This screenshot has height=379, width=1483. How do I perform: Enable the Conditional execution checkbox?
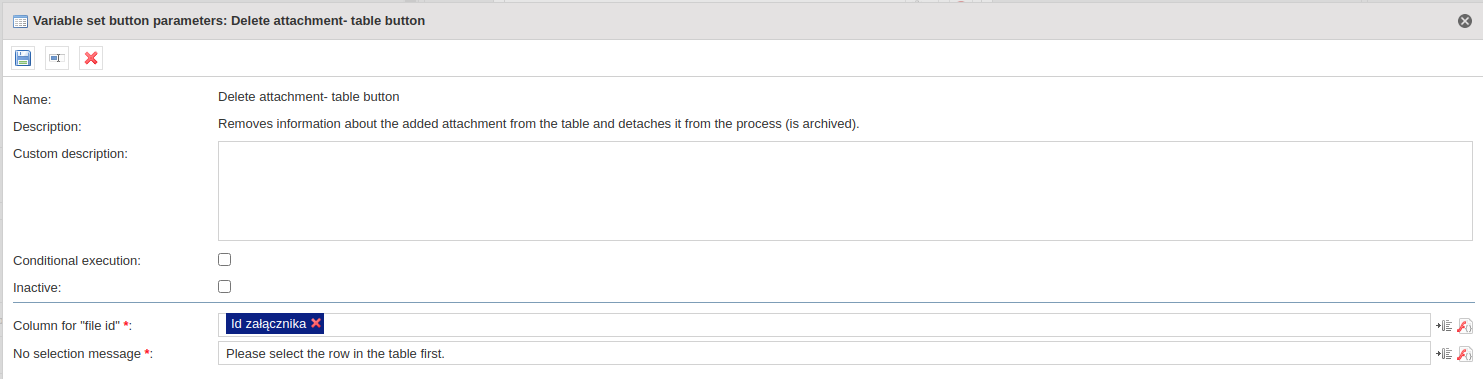pyautogui.click(x=225, y=259)
